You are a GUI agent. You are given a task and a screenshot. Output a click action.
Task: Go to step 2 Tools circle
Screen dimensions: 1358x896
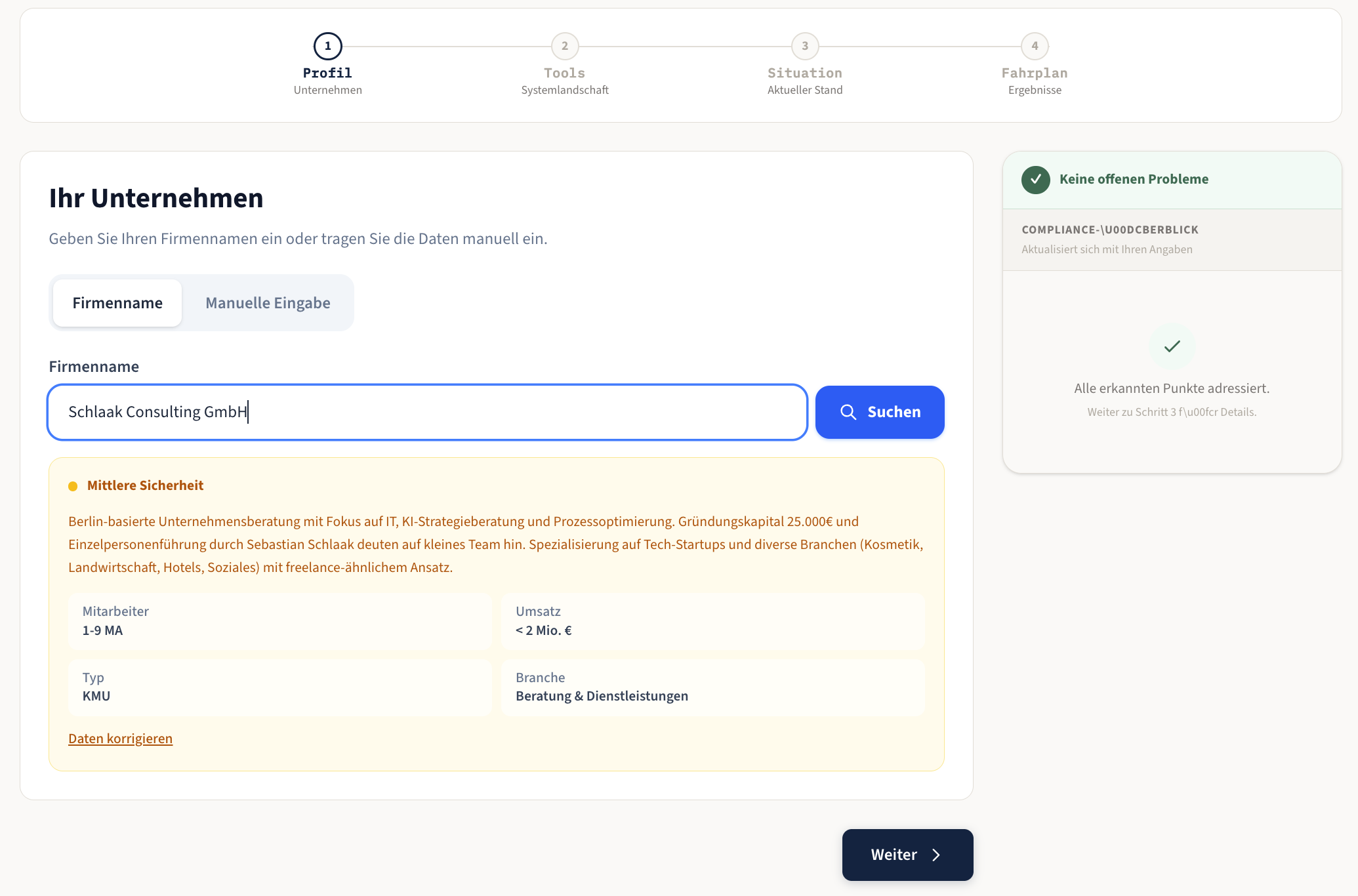click(564, 47)
